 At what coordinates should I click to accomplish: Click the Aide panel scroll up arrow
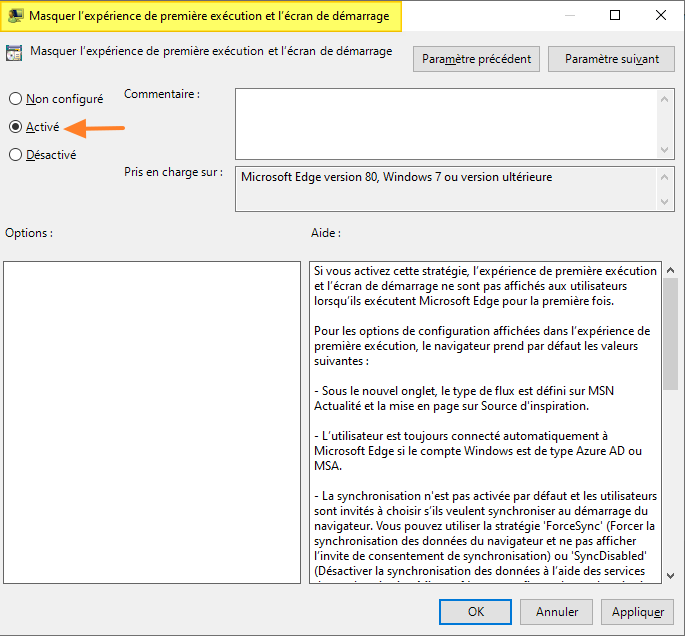[x=670, y=270]
